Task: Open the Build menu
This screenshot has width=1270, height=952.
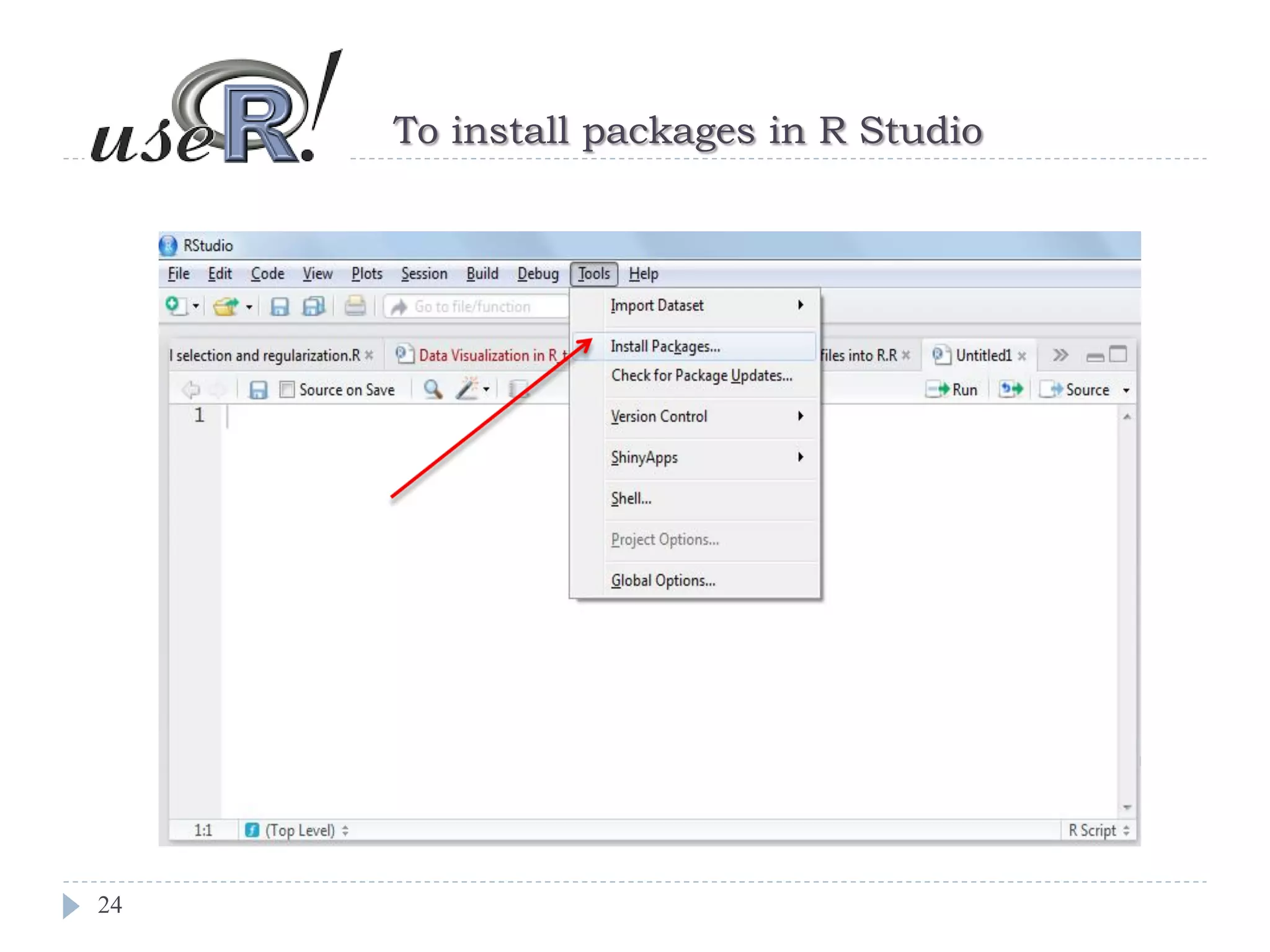Action: pyautogui.click(x=482, y=274)
